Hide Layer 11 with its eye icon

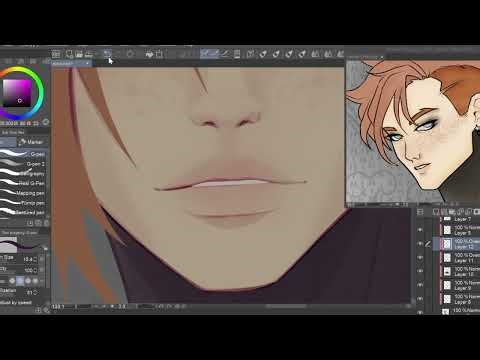(x=420, y=258)
